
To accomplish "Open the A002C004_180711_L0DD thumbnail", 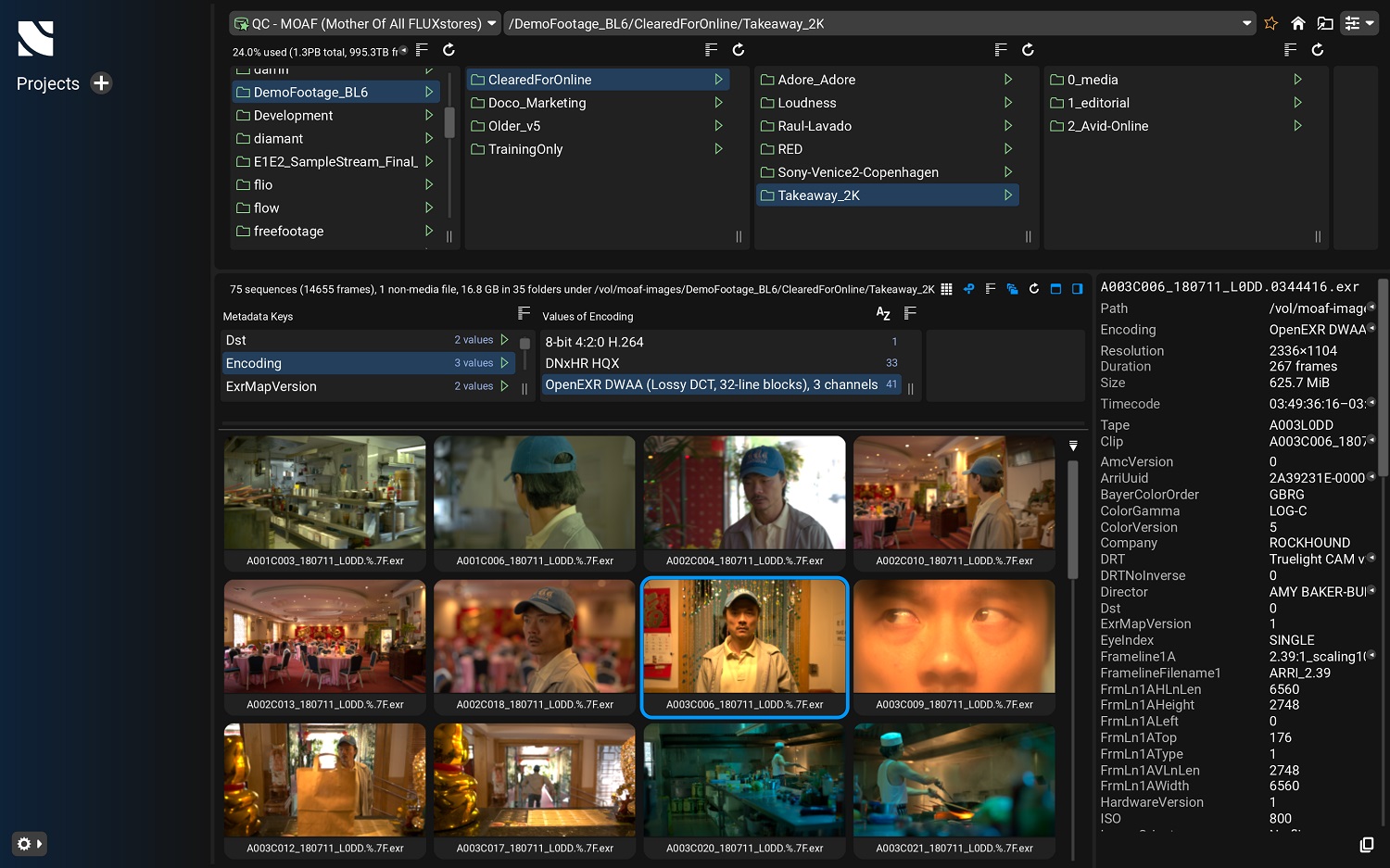I will coord(745,503).
